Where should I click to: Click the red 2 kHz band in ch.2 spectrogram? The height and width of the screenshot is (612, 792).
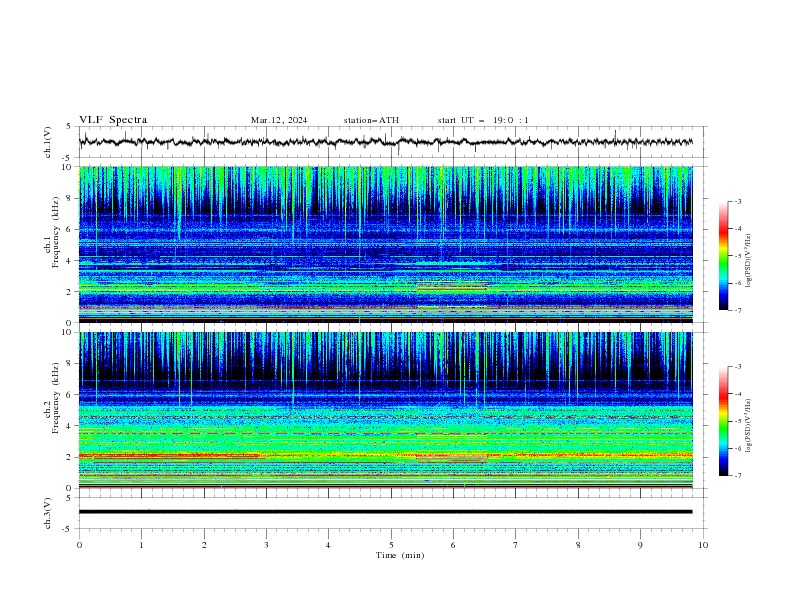point(169,455)
